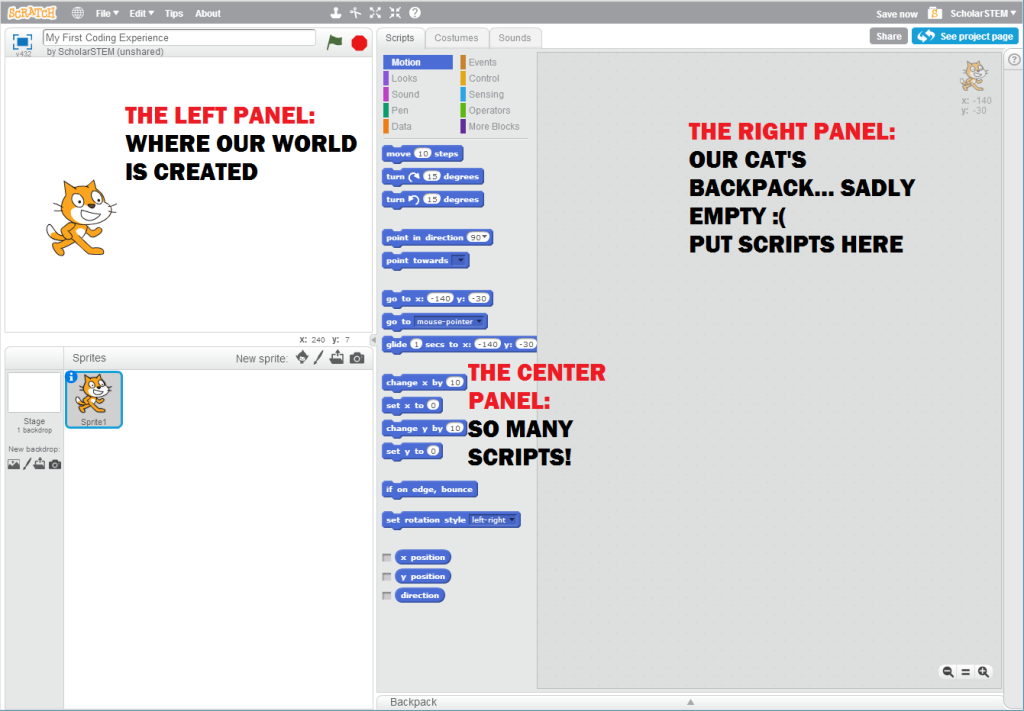
Task: Create new sprite from camera
Action: tap(357, 358)
